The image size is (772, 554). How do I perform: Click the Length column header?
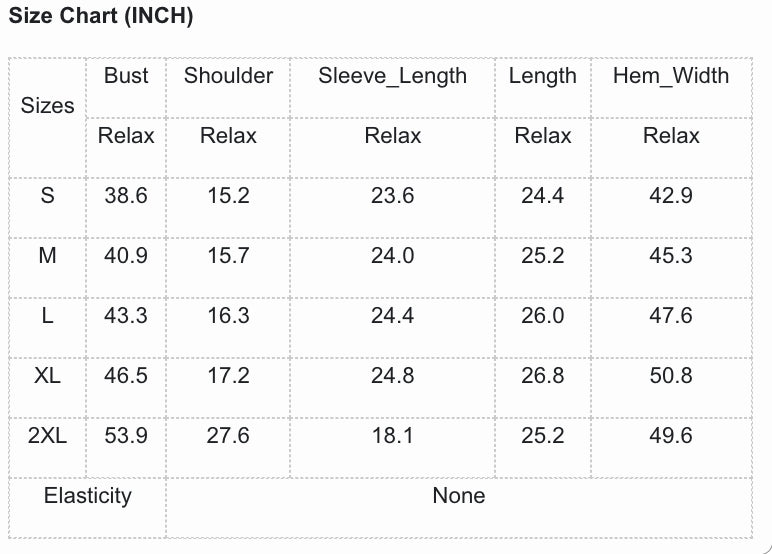pos(543,76)
